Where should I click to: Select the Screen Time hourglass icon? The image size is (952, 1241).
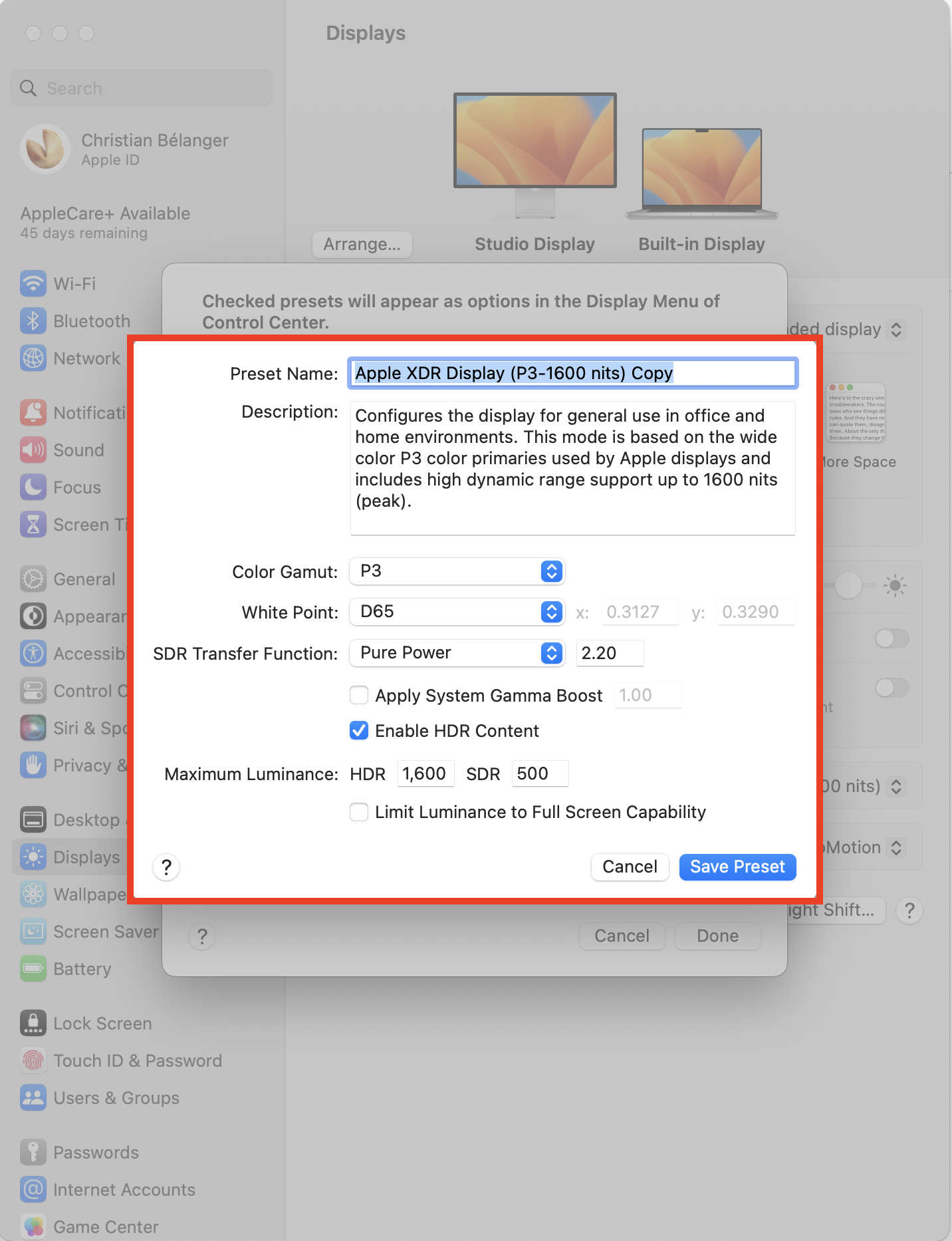(x=33, y=524)
